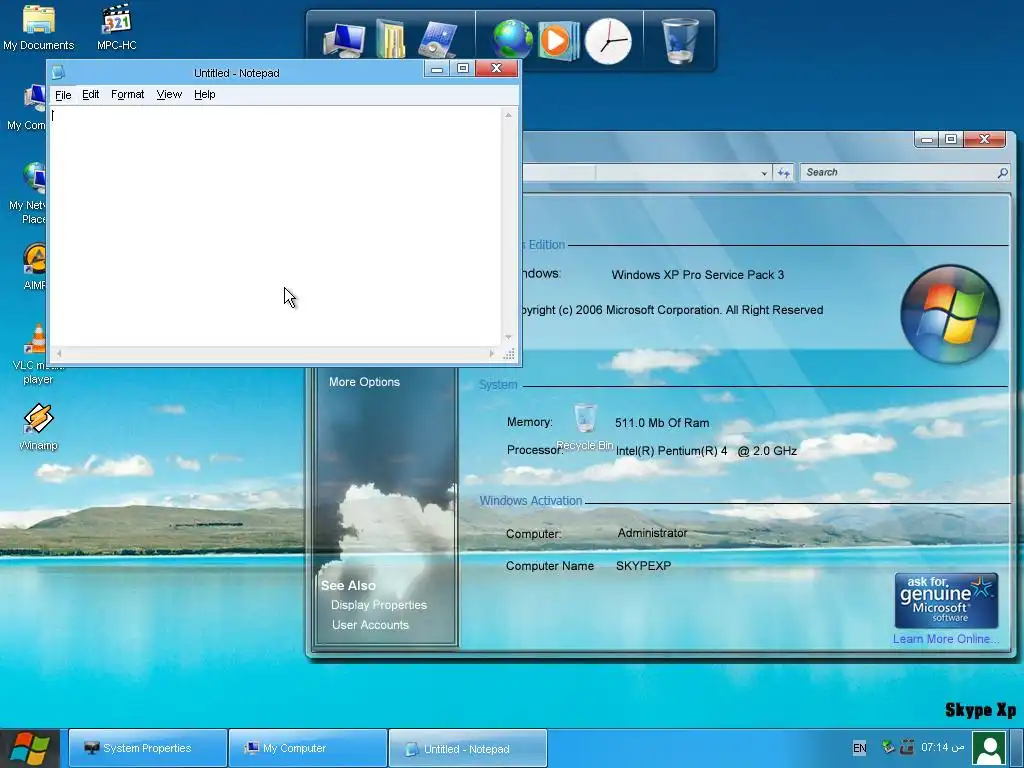Click the genuine Microsoft software badge
1024x768 pixels.
tap(946, 600)
